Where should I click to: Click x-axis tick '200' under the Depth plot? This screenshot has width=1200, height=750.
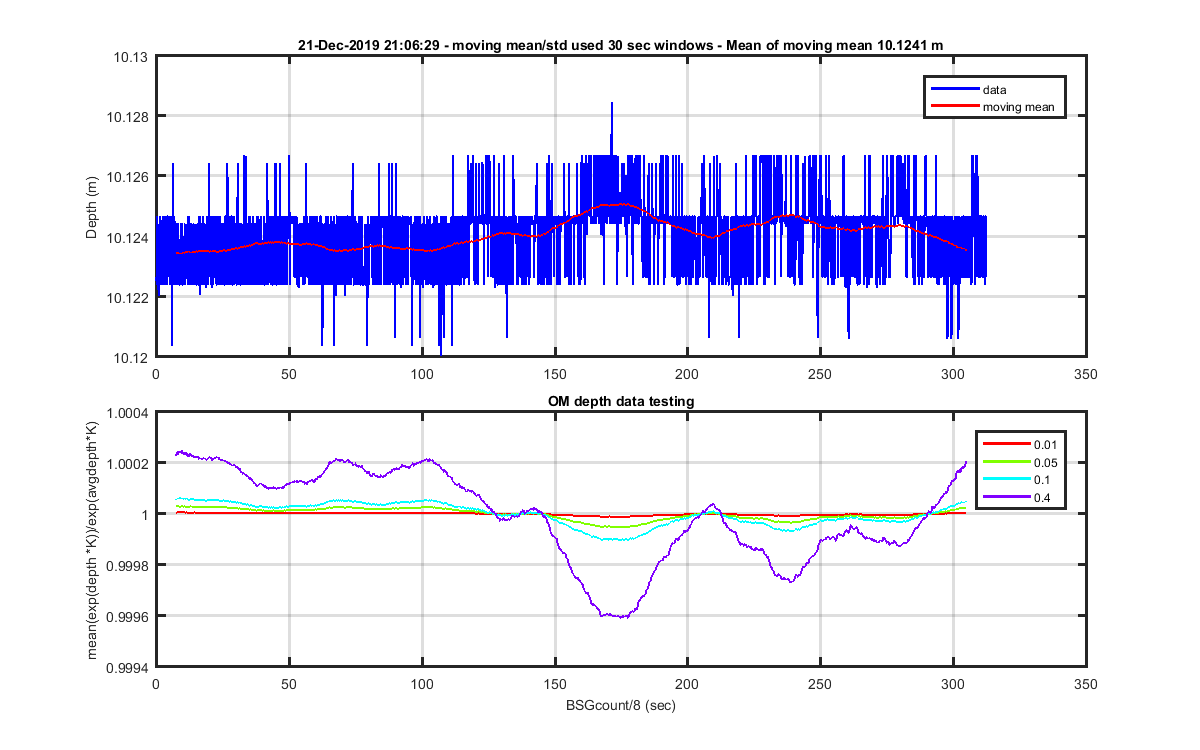tap(687, 374)
